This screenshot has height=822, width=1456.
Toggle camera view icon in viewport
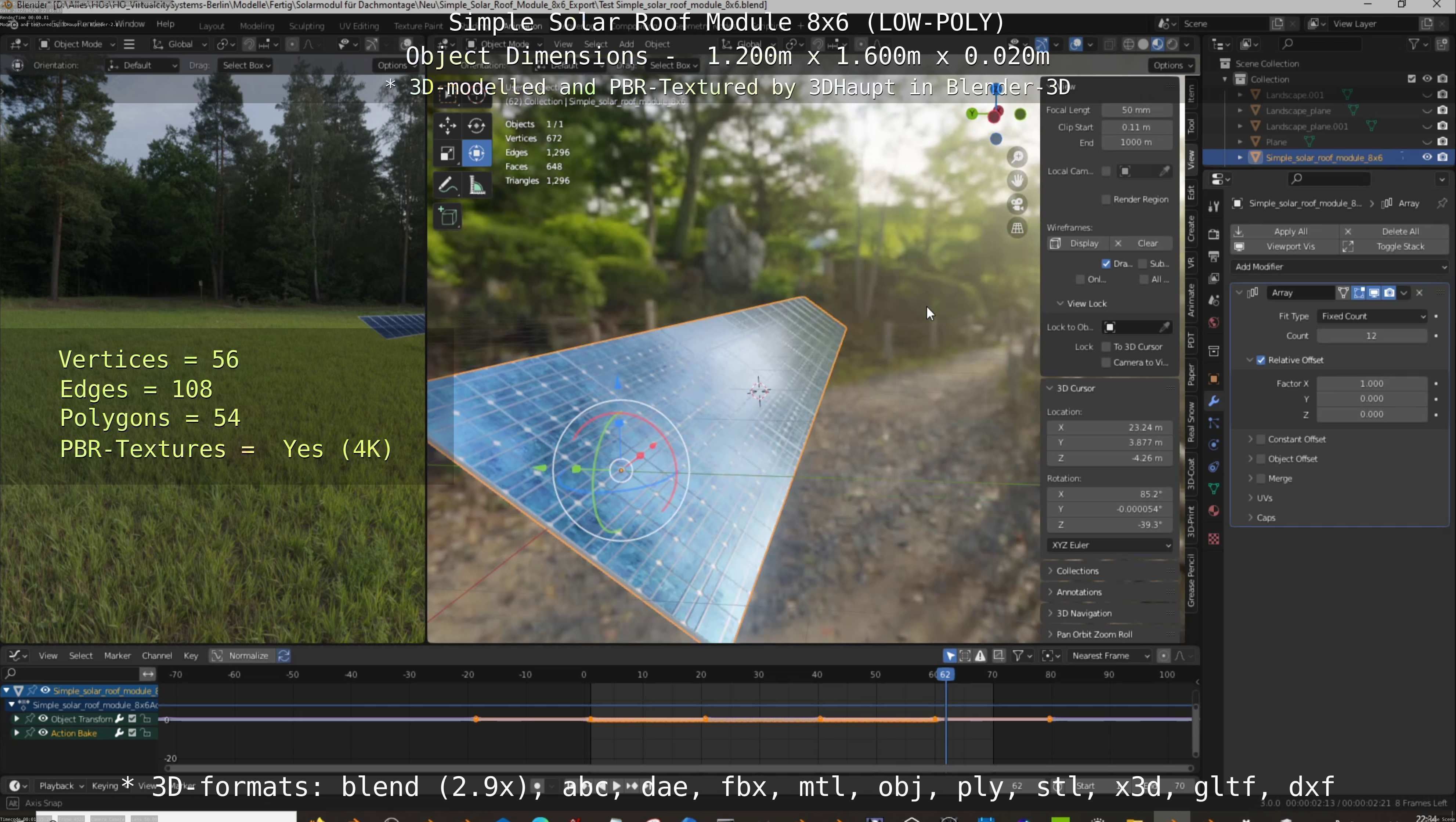[1018, 204]
